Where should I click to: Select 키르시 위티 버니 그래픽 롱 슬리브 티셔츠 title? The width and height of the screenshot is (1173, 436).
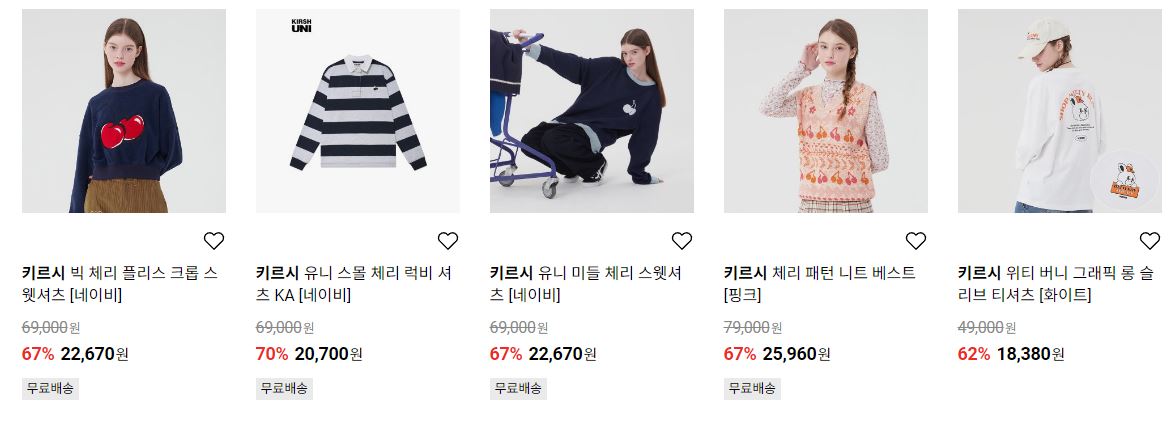tap(1056, 284)
